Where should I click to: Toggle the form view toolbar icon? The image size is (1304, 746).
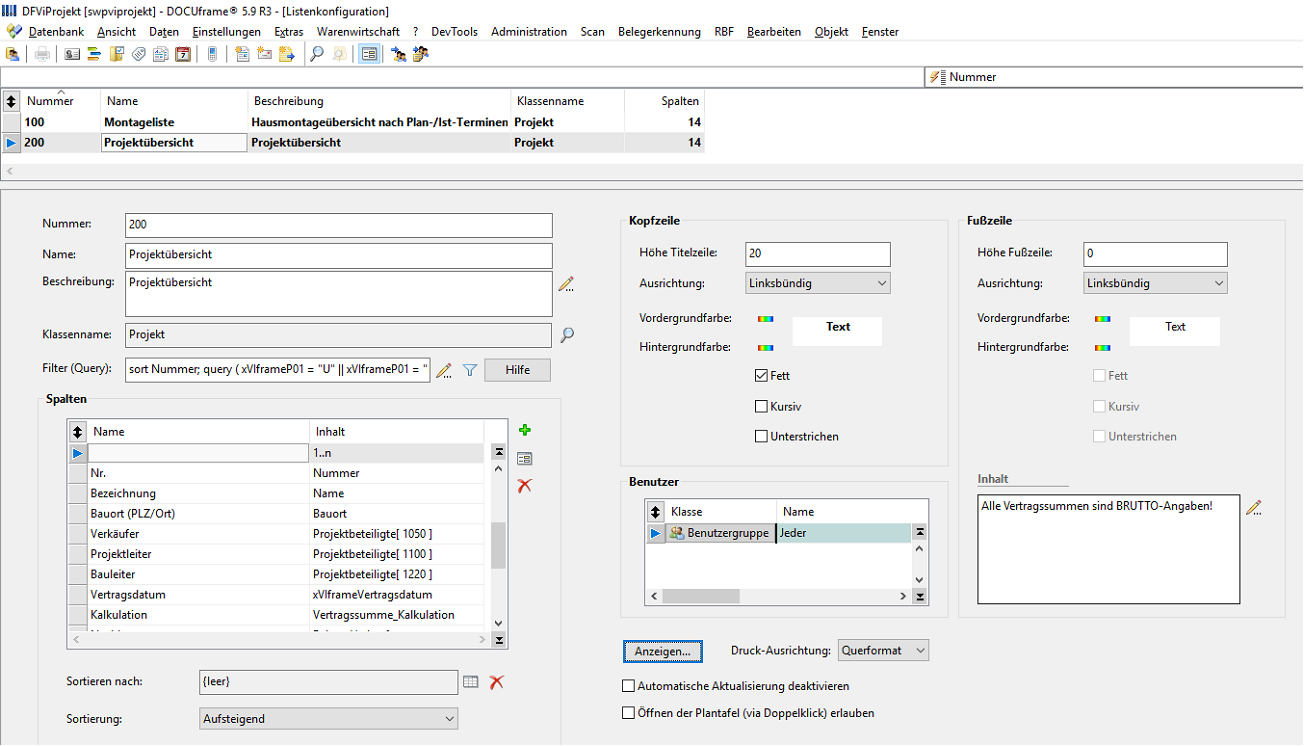click(369, 54)
